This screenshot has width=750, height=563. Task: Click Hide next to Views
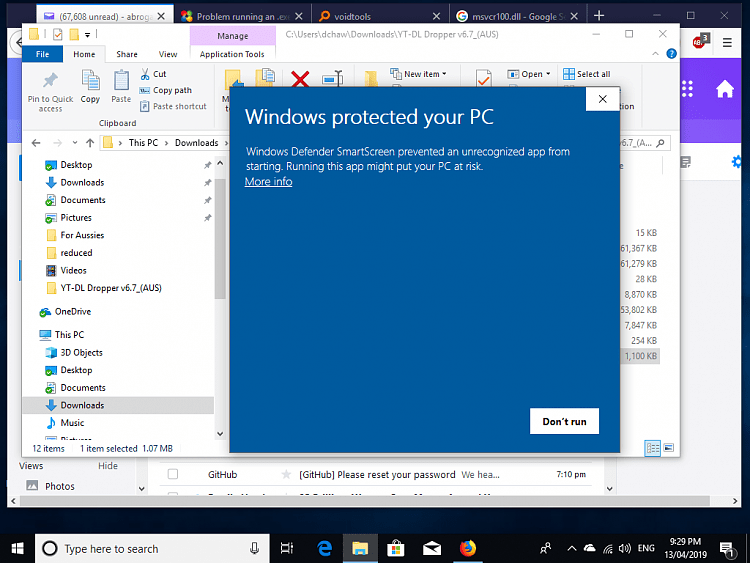coord(108,465)
